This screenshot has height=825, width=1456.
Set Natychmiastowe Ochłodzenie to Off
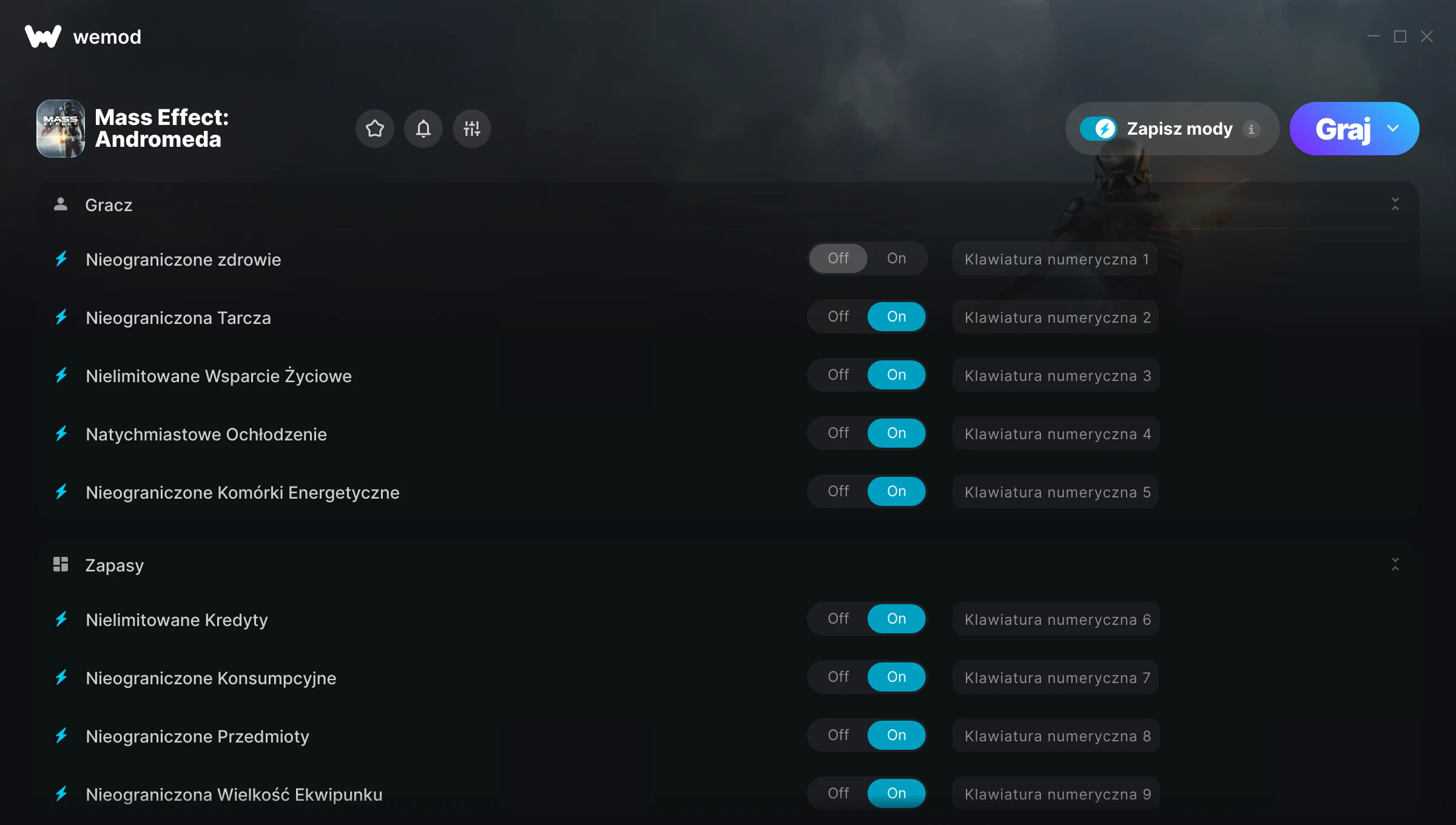[x=838, y=433]
